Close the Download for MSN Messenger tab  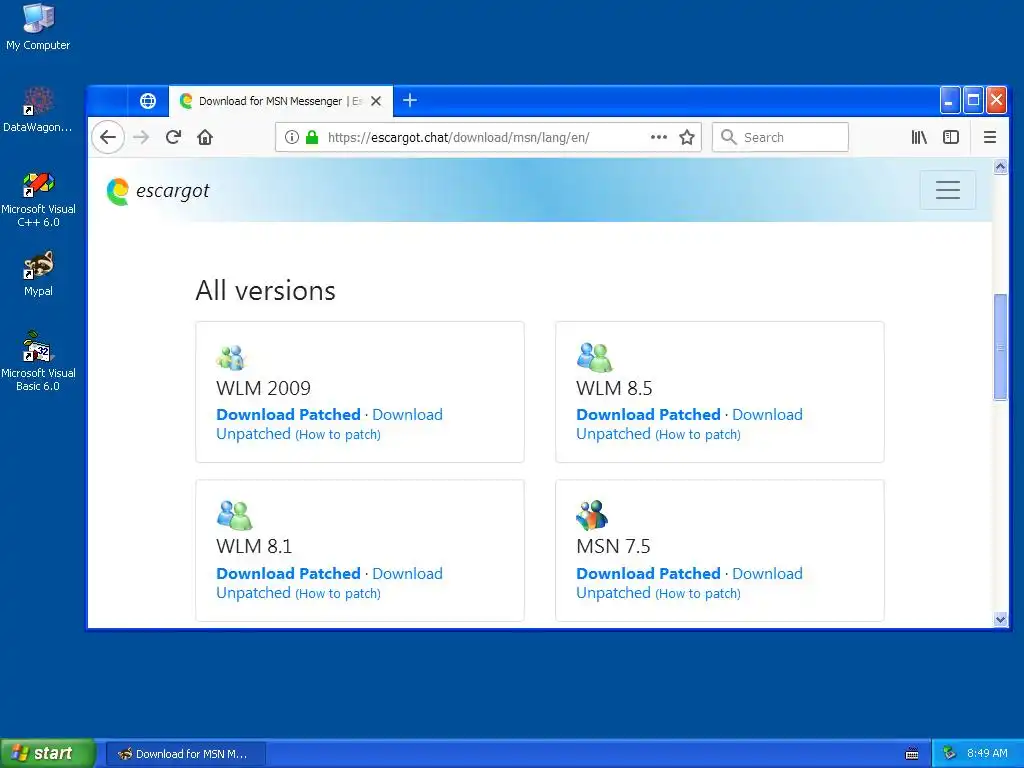pos(376,101)
